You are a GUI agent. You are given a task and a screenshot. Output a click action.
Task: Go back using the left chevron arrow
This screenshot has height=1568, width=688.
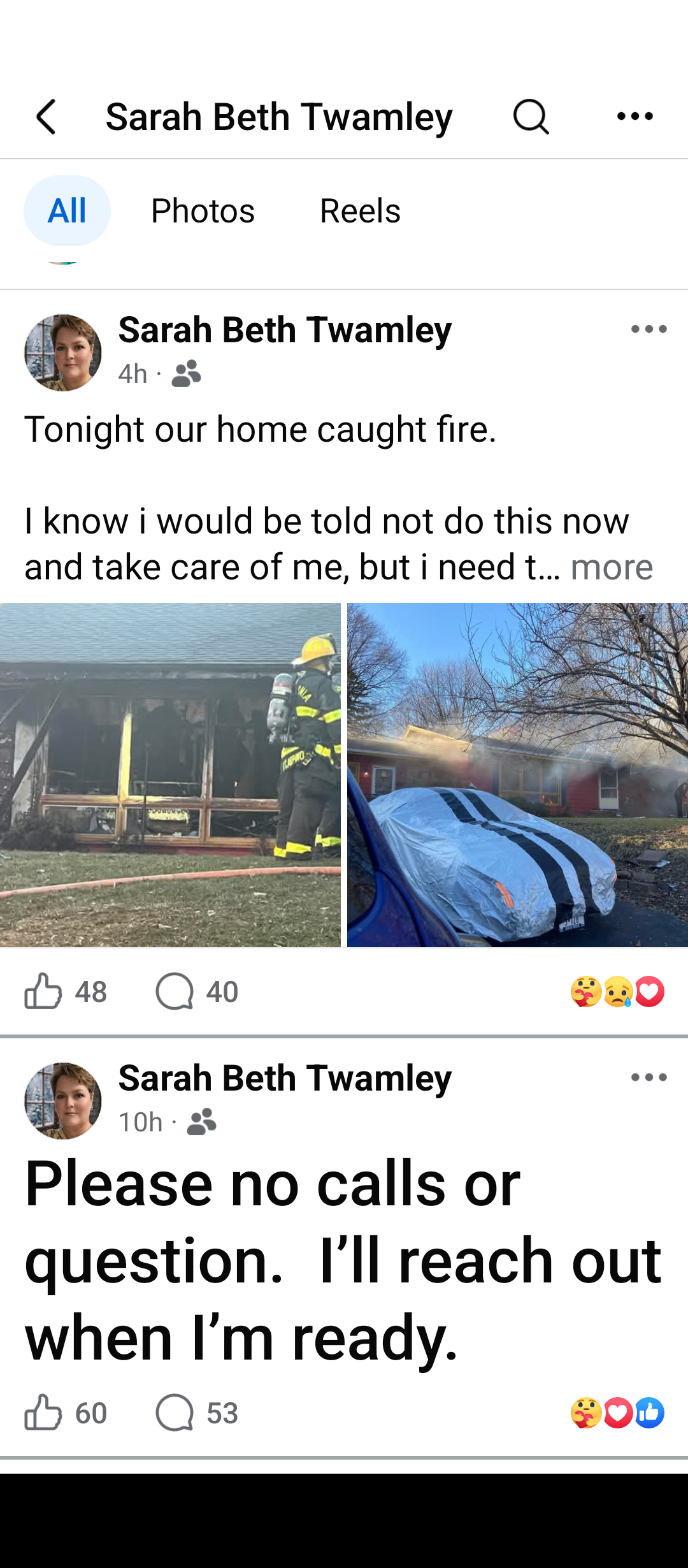46,117
